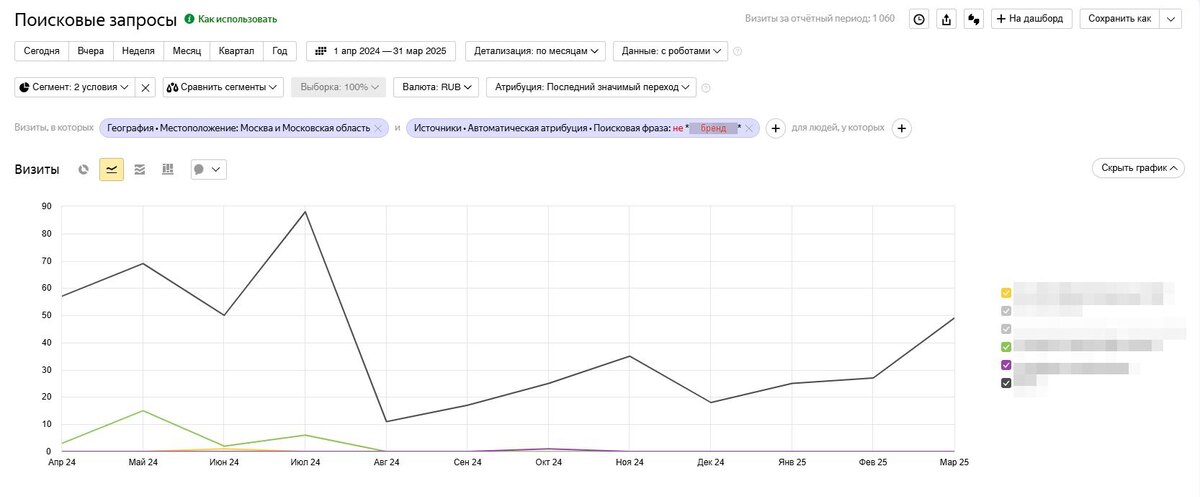Add visit condition with plus button
1200x497 pixels.
(x=775, y=128)
